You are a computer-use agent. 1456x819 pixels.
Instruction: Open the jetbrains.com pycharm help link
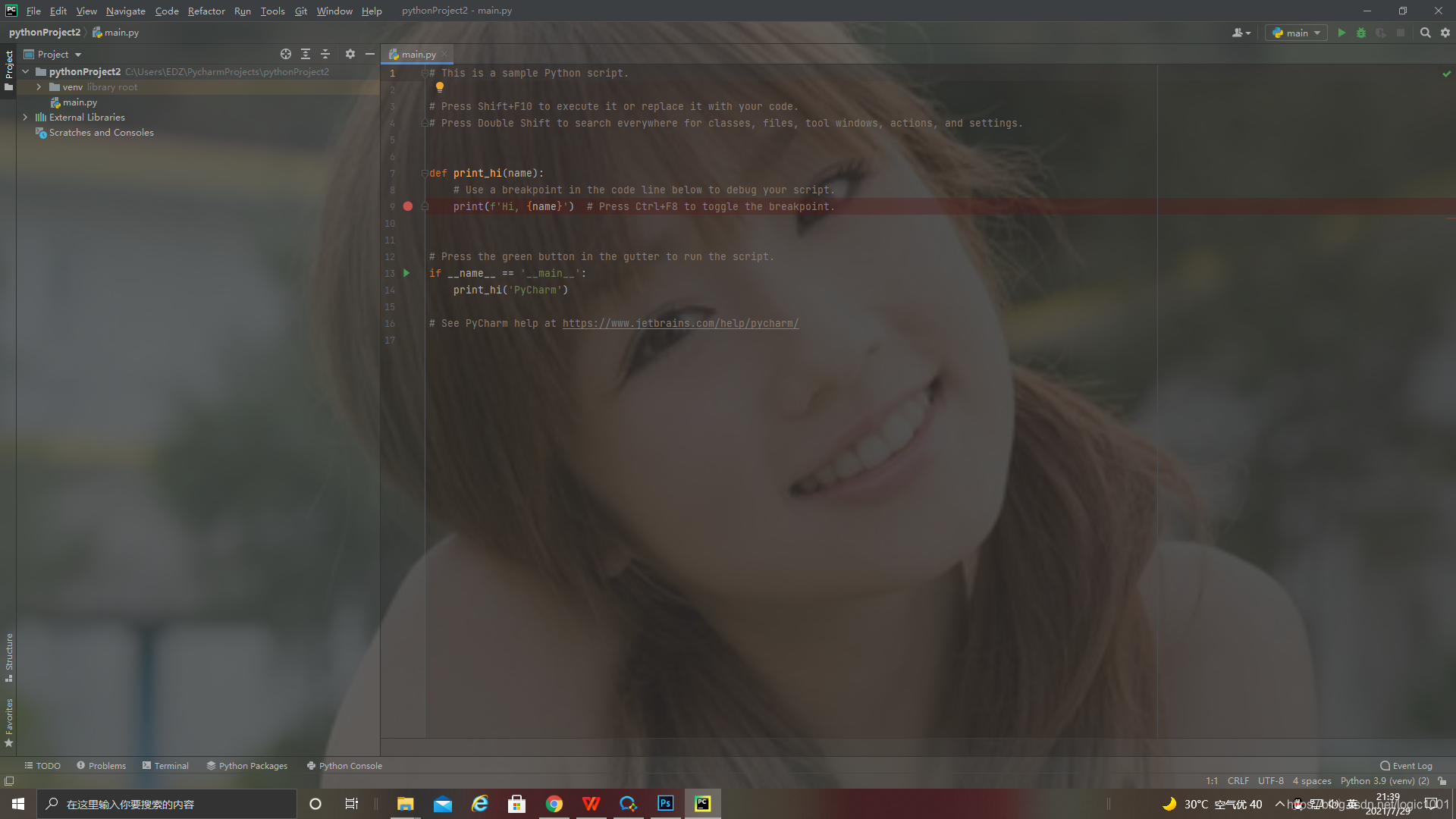(680, 324)
